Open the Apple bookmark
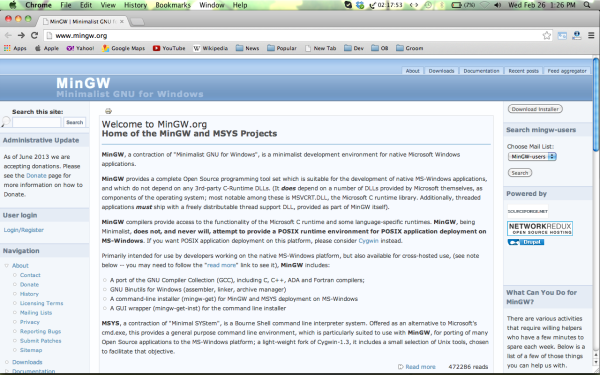This screenshot has width=600, height=375. (47, 48)
